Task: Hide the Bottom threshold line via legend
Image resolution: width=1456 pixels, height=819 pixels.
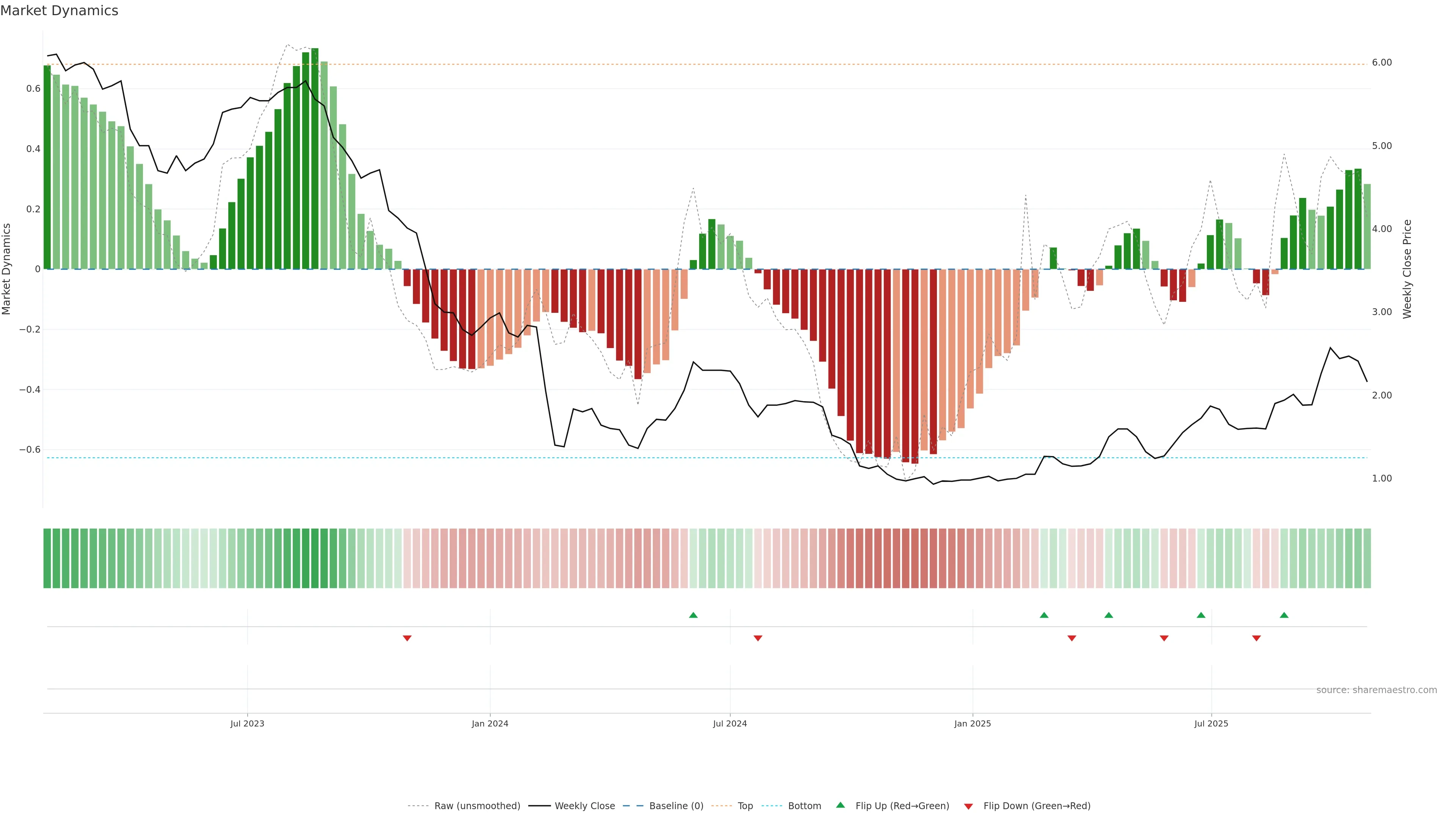Action: tap(804, 806)
